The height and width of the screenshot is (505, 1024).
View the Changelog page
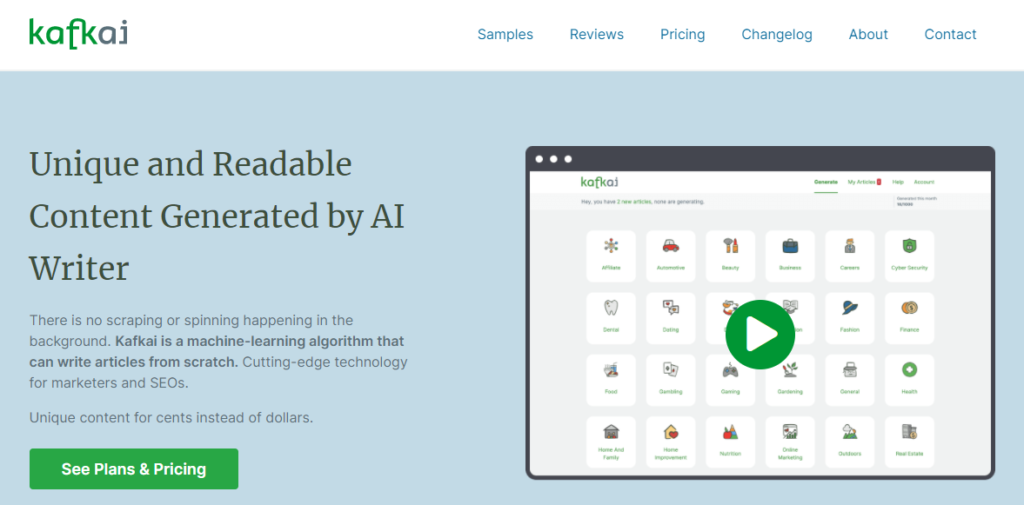[x=776, y=34]
